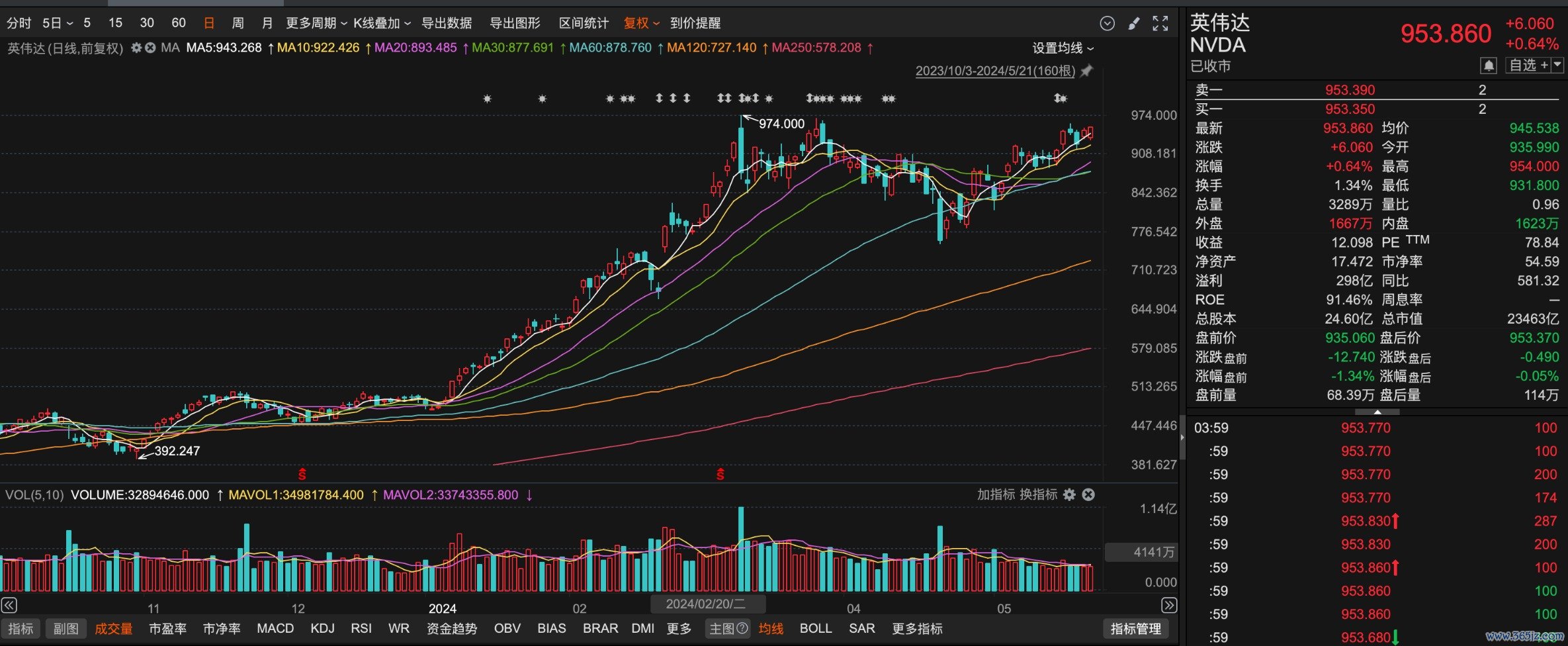Select the 副图 toggle button
The width and height of the screenshot is (1568, 646).
tap(66, 629)
